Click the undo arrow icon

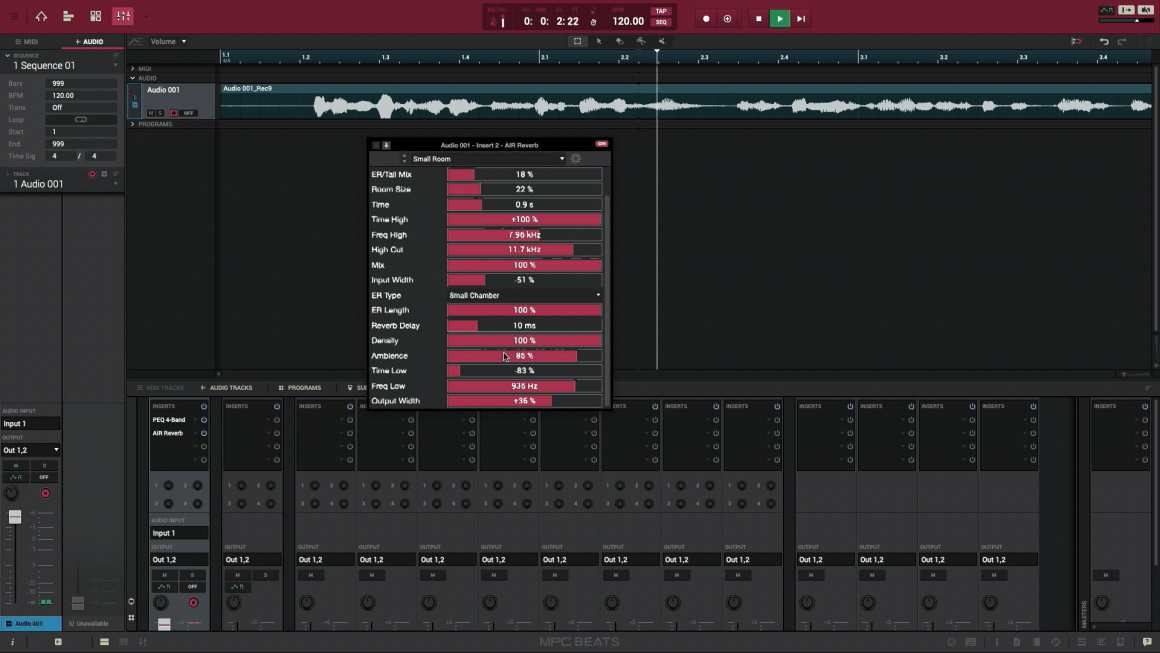(1104, 42)
